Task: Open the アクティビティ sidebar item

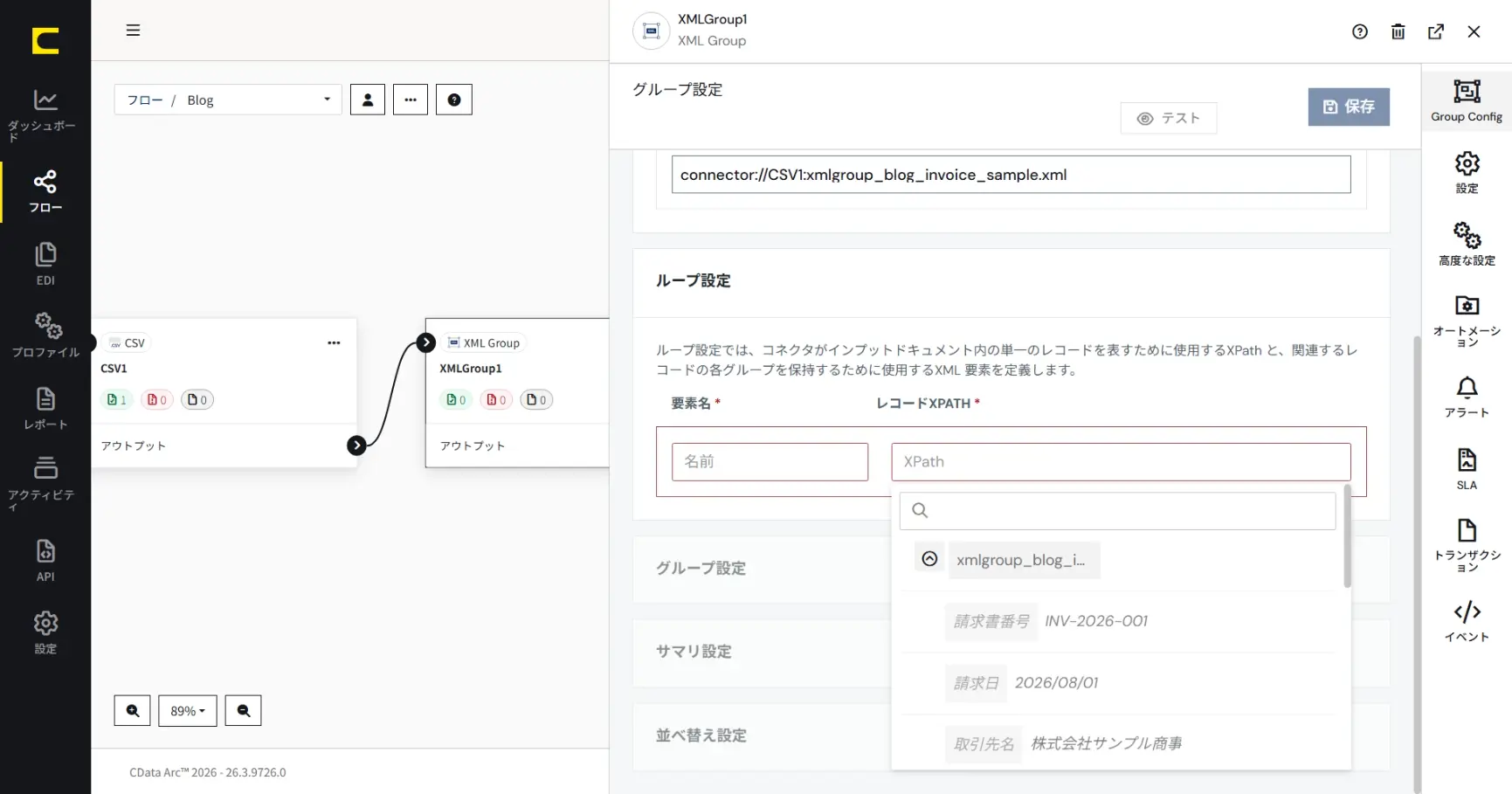Action: coord(45,483)
